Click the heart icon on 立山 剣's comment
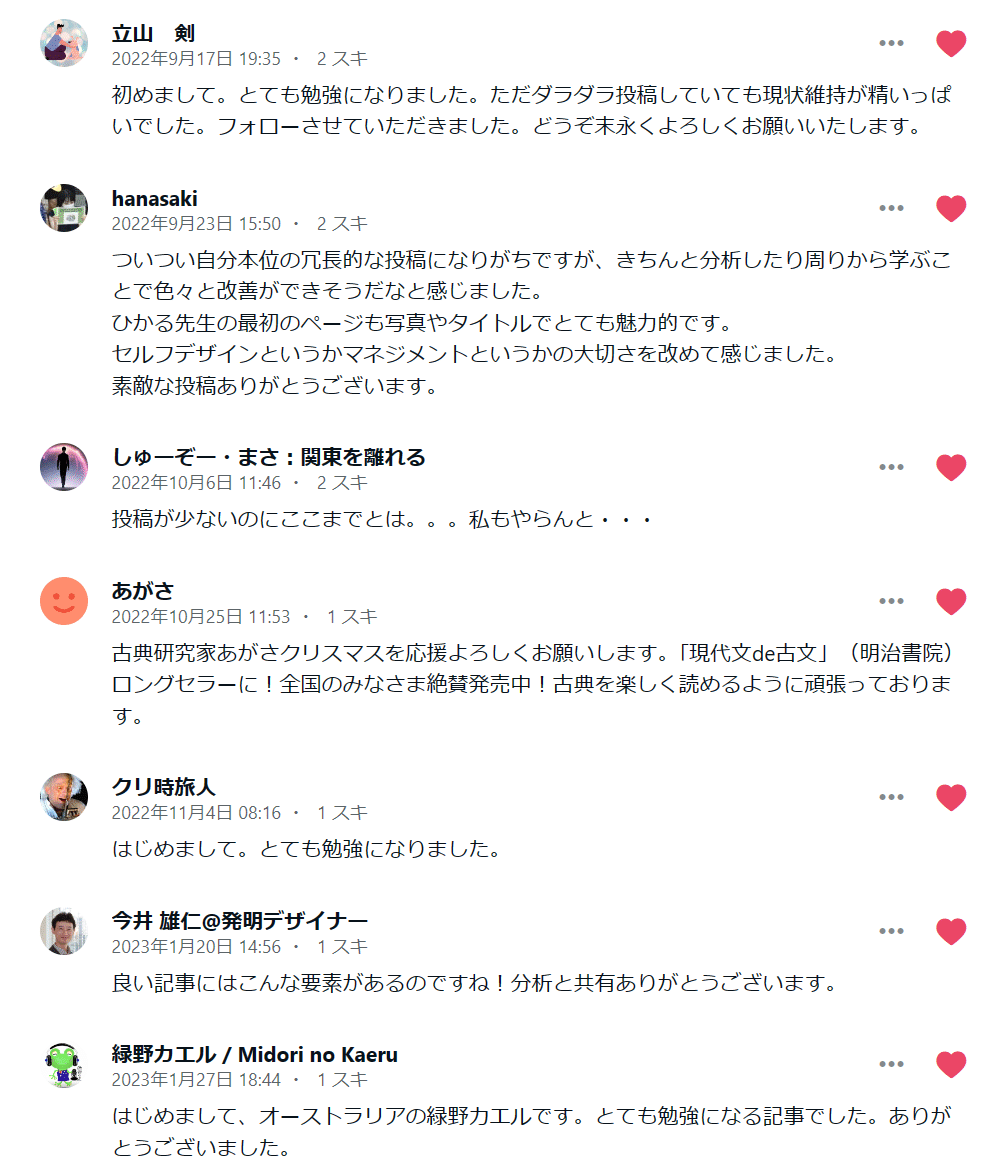1007x1176 pixels. pos(948,42)
